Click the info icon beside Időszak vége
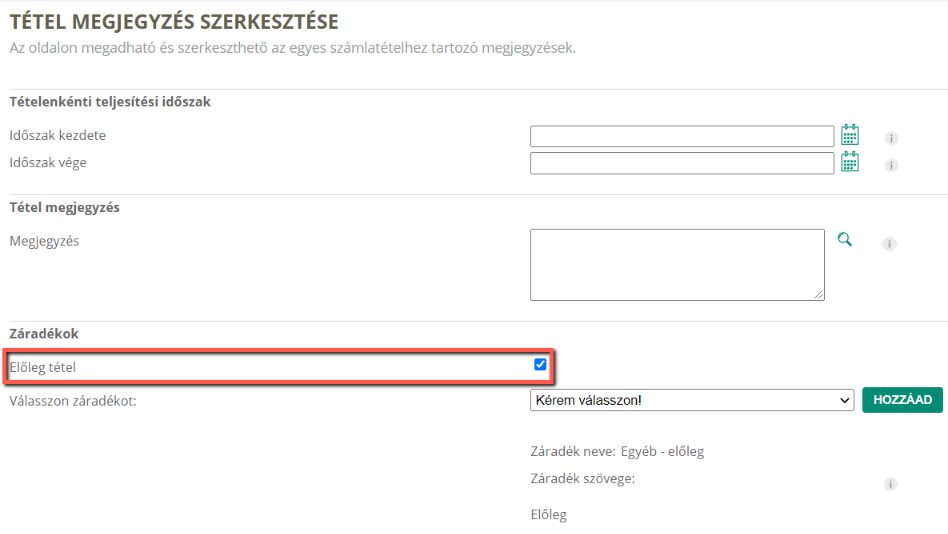The width and height of the screenshot is (948, 534). (x=891, y=165)
